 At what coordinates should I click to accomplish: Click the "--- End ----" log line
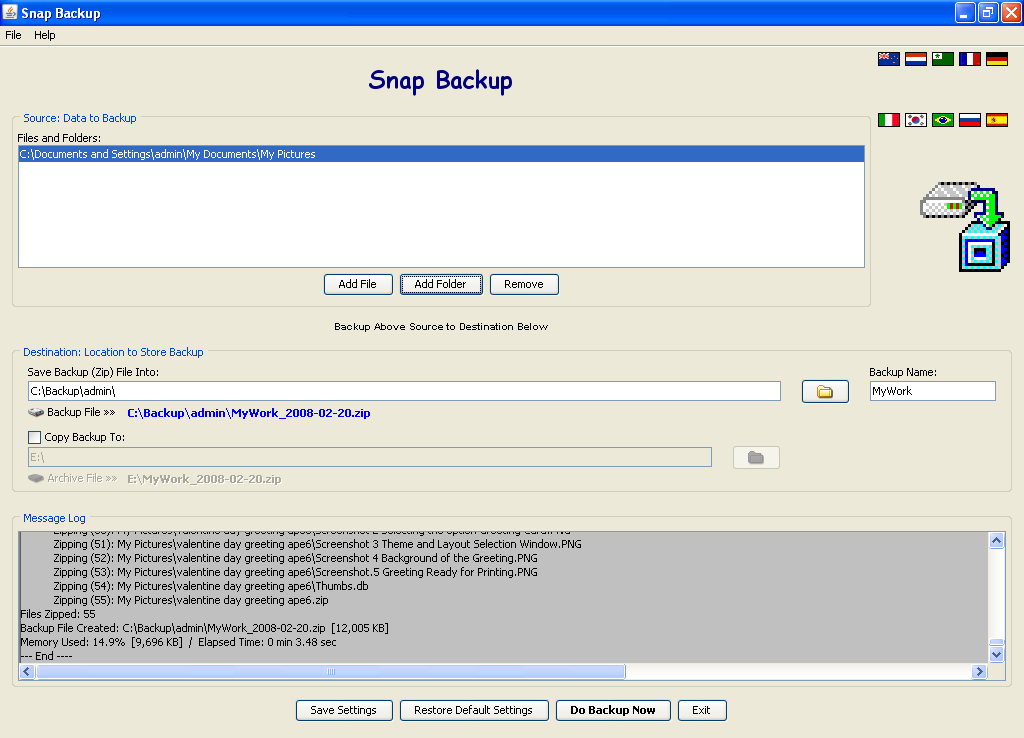tap(46, 656)
